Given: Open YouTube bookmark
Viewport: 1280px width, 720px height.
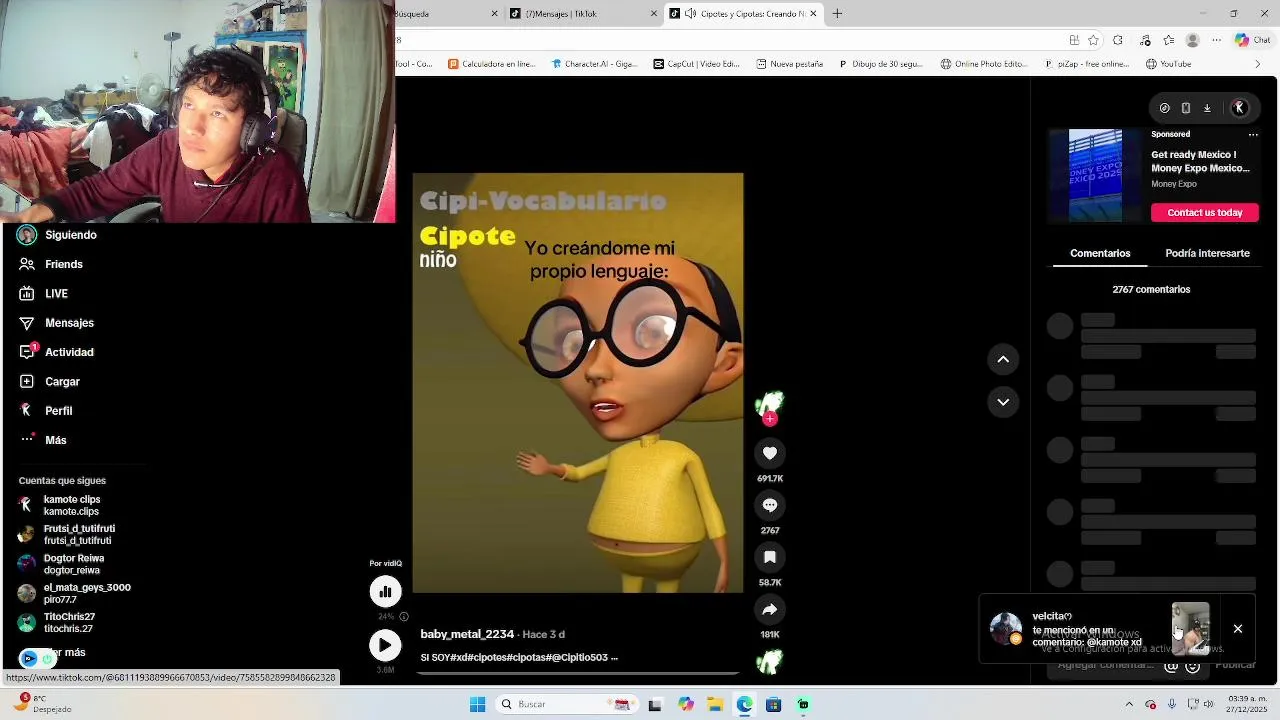Looking at the screenshot, I should pyautogui.click(x=1168, y=64).
